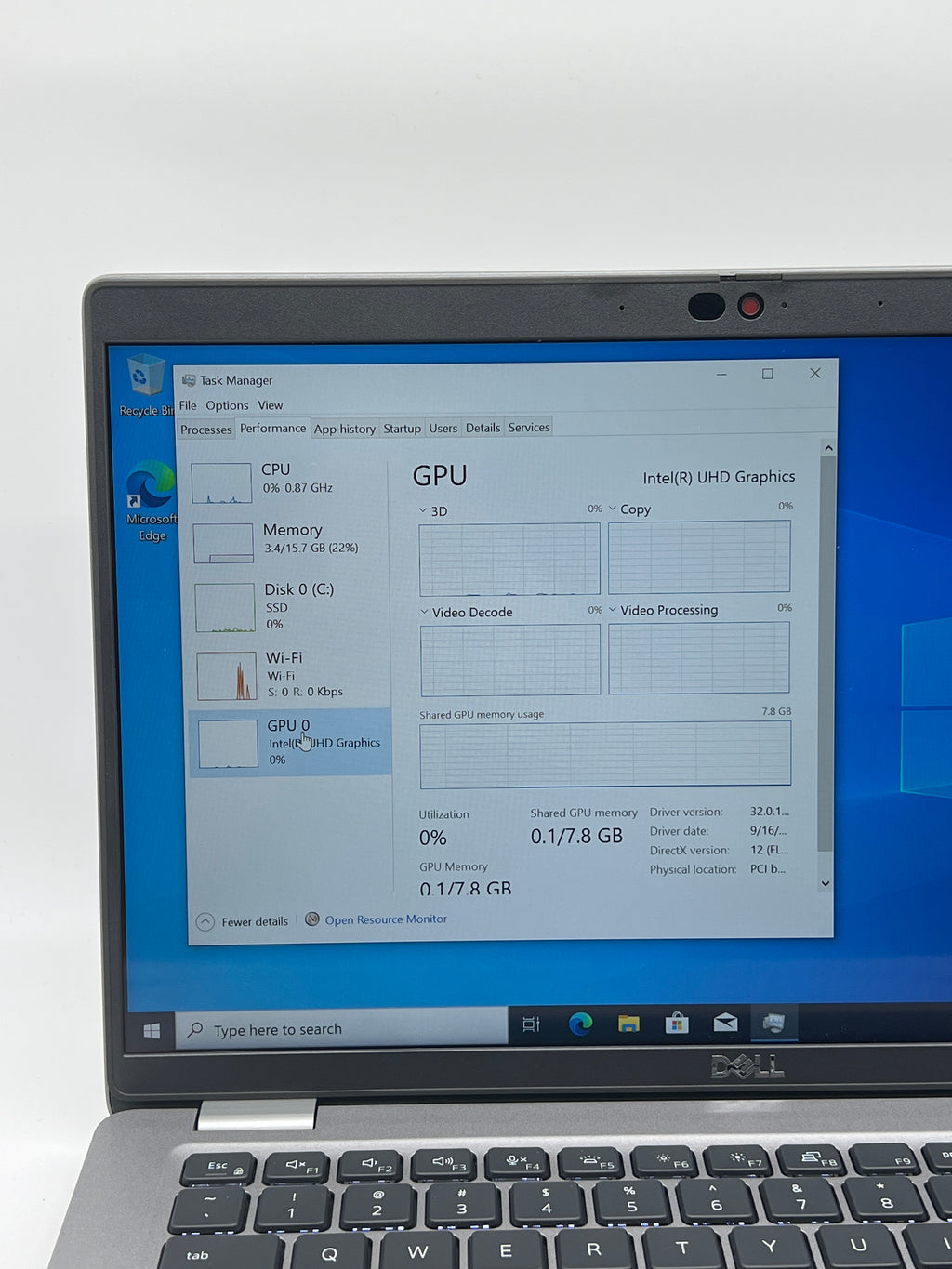Click Fewer details button

click(x=243, y=921)
